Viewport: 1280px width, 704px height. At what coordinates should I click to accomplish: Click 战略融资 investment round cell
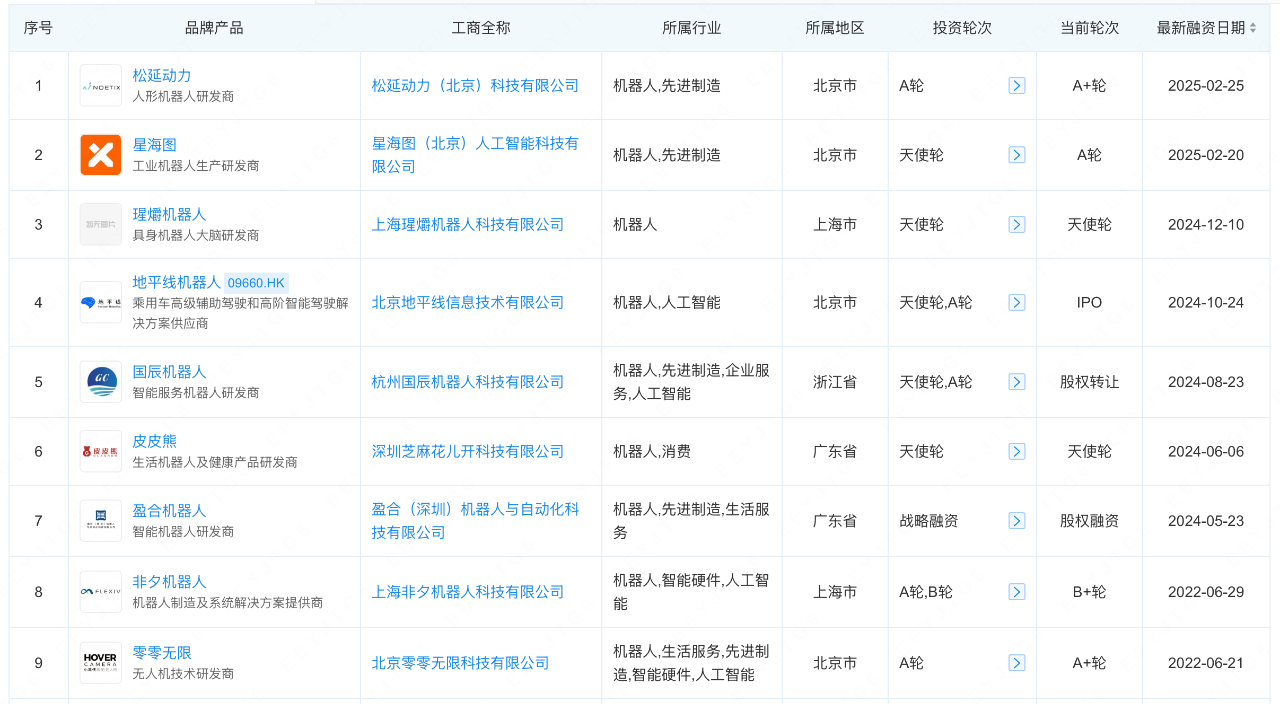click(929, 520)
